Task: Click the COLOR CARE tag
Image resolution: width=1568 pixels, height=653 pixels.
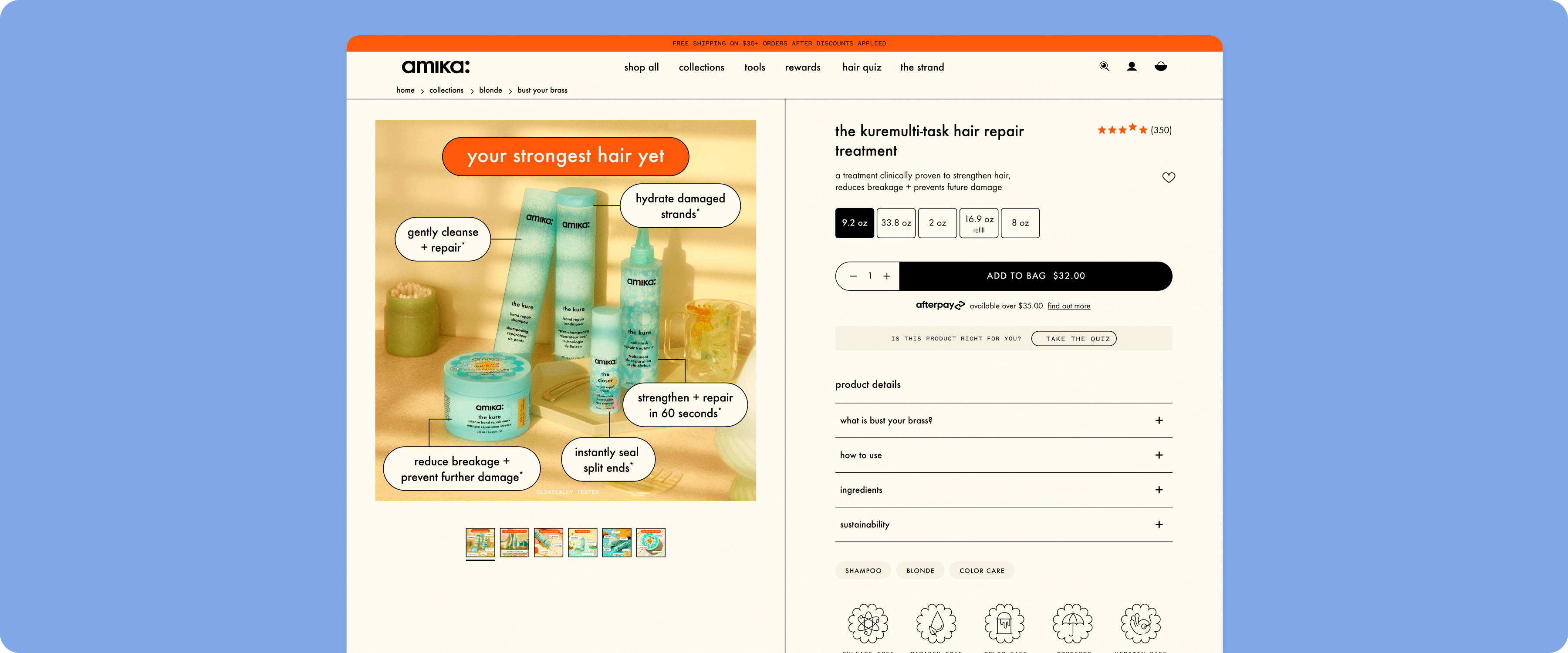Action: 981,571
